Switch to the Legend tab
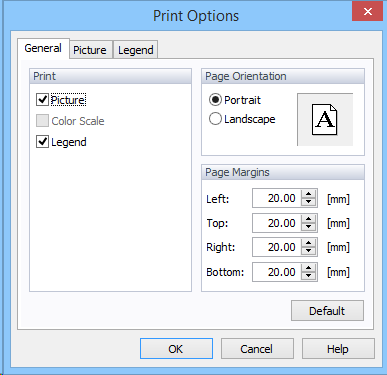The image size is (387, 375). pos(136,50)
